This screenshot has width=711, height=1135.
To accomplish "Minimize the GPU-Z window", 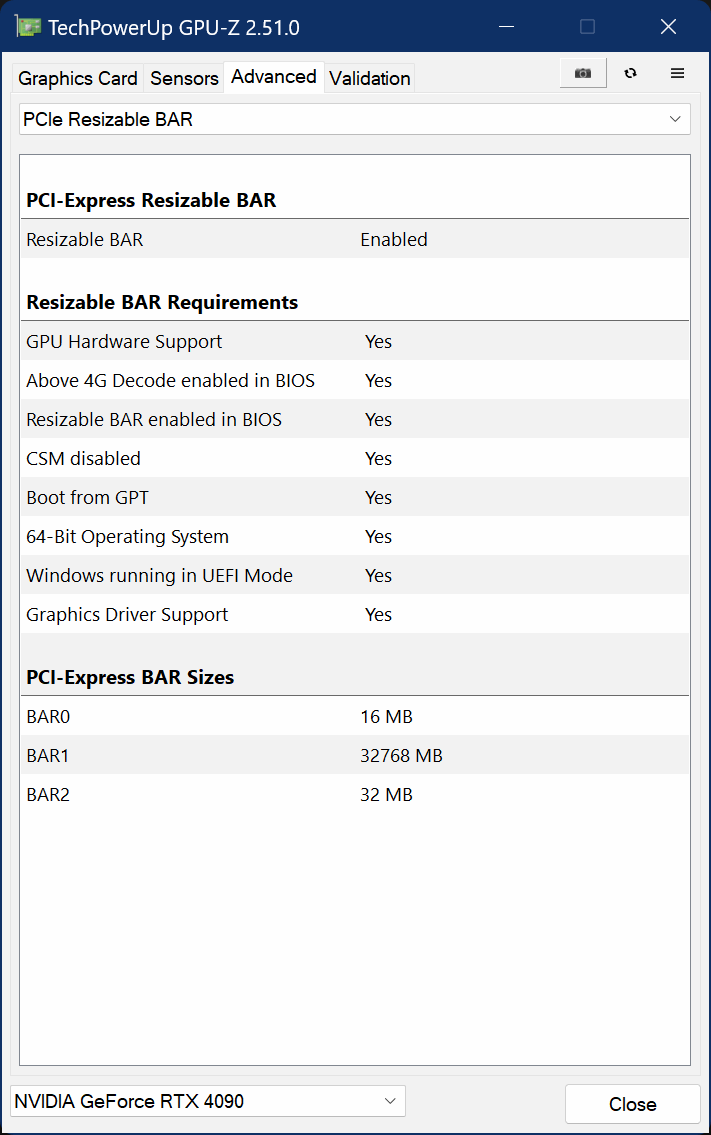I will (x=508, y=27).
